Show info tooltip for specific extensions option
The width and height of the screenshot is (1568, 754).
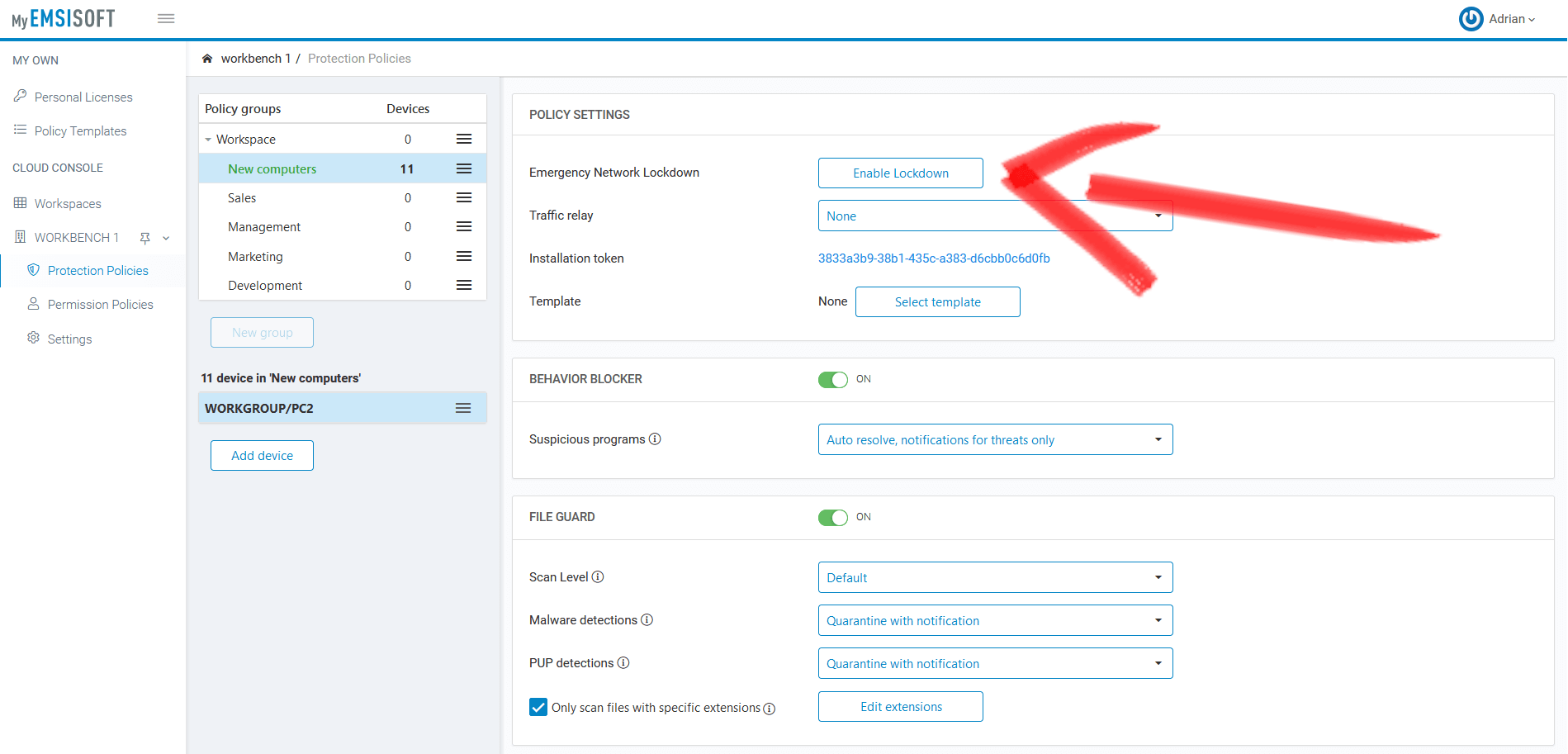(x=770, y=709)
